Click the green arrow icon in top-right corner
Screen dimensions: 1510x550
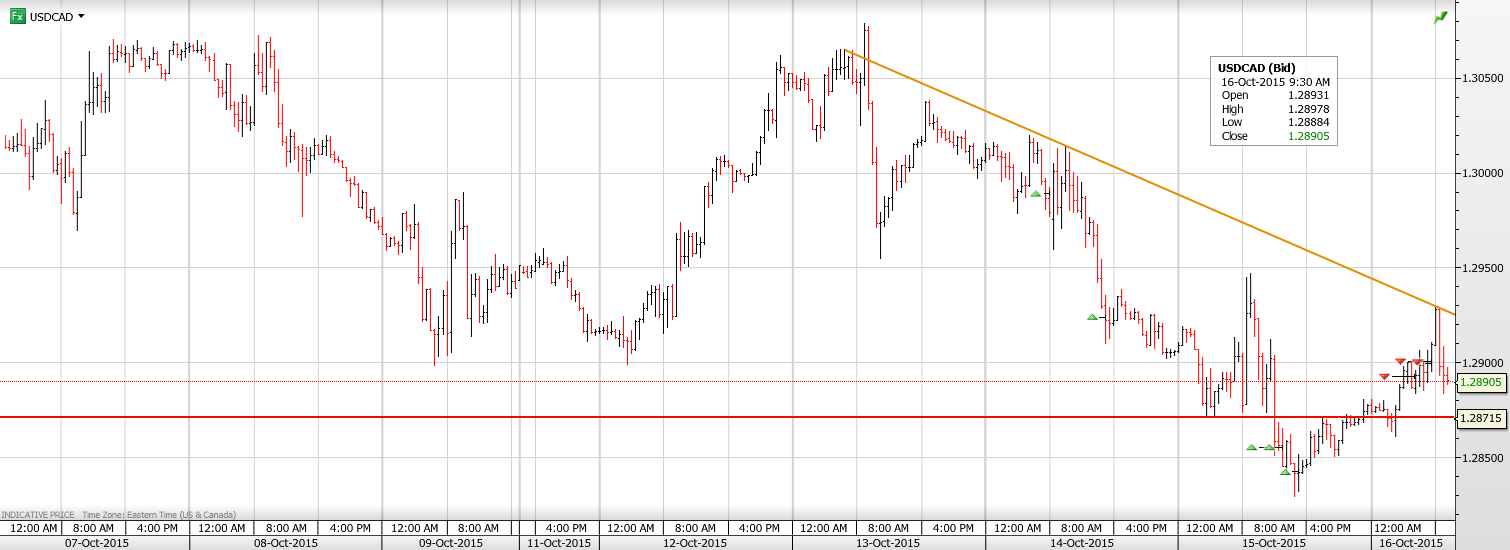click(x=1440, y=17)
